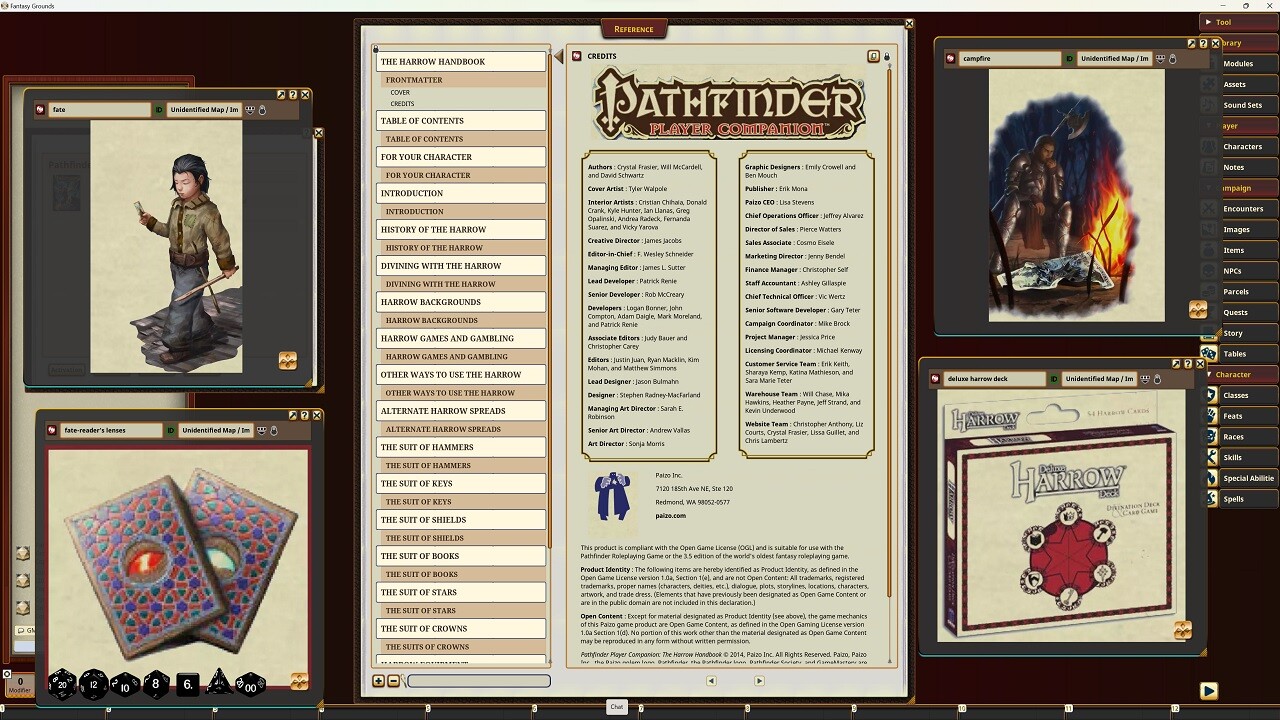This screenshot has width=1280, height=720.
Task: Click the GM chat bubble icon
Action: pos(22,631)
